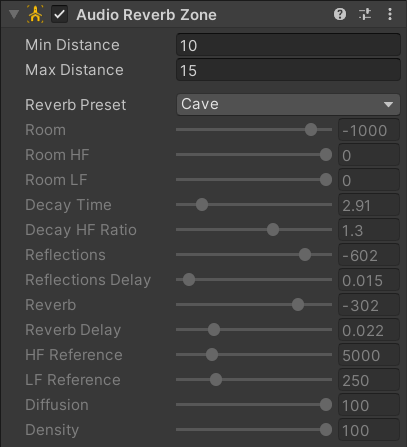407x447 pixels.
Task: Collapse the Audio Reverb Zone foldout arrow
Action: [14, 14]
